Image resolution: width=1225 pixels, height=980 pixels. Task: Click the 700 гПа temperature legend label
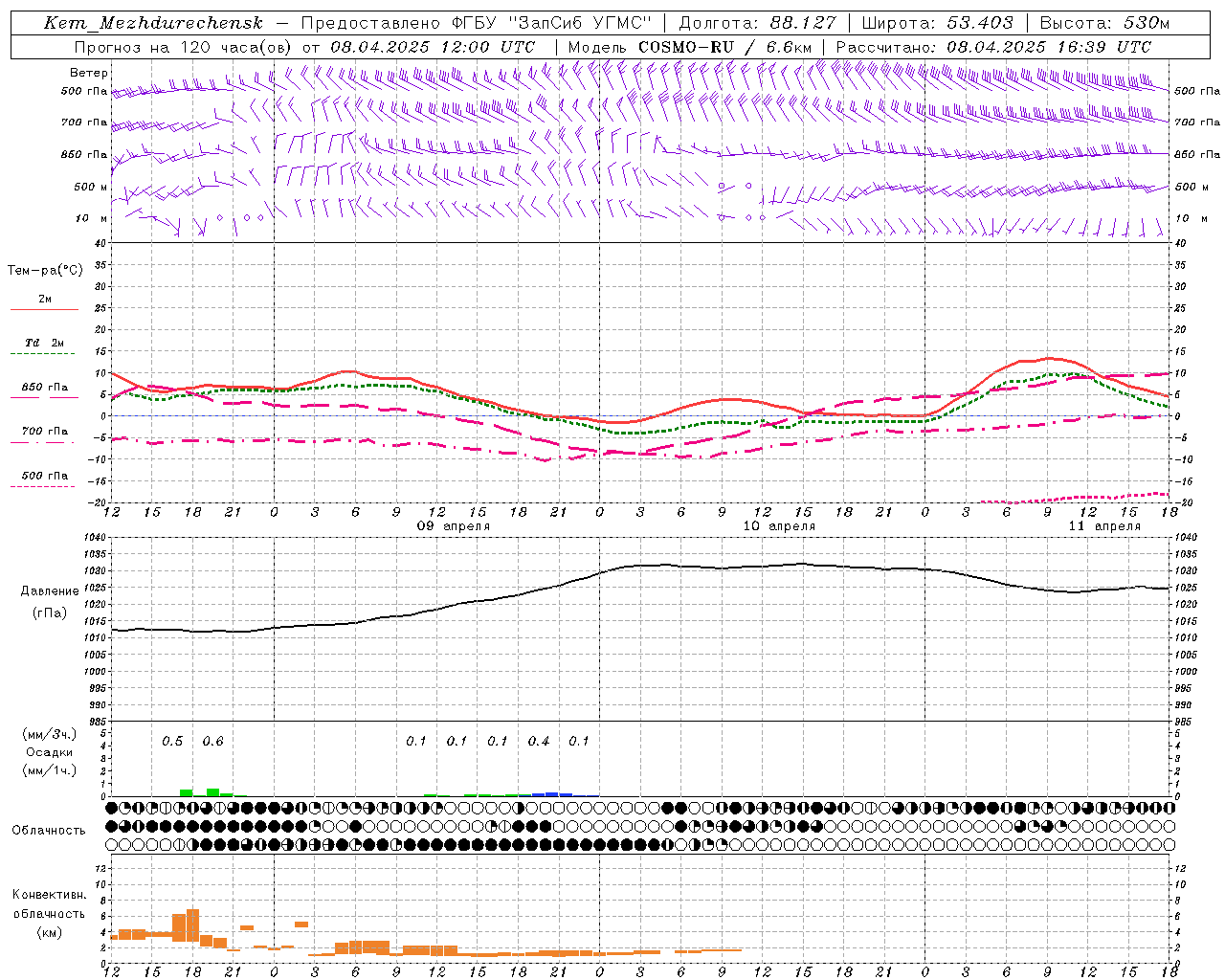[x=44, y=432]
